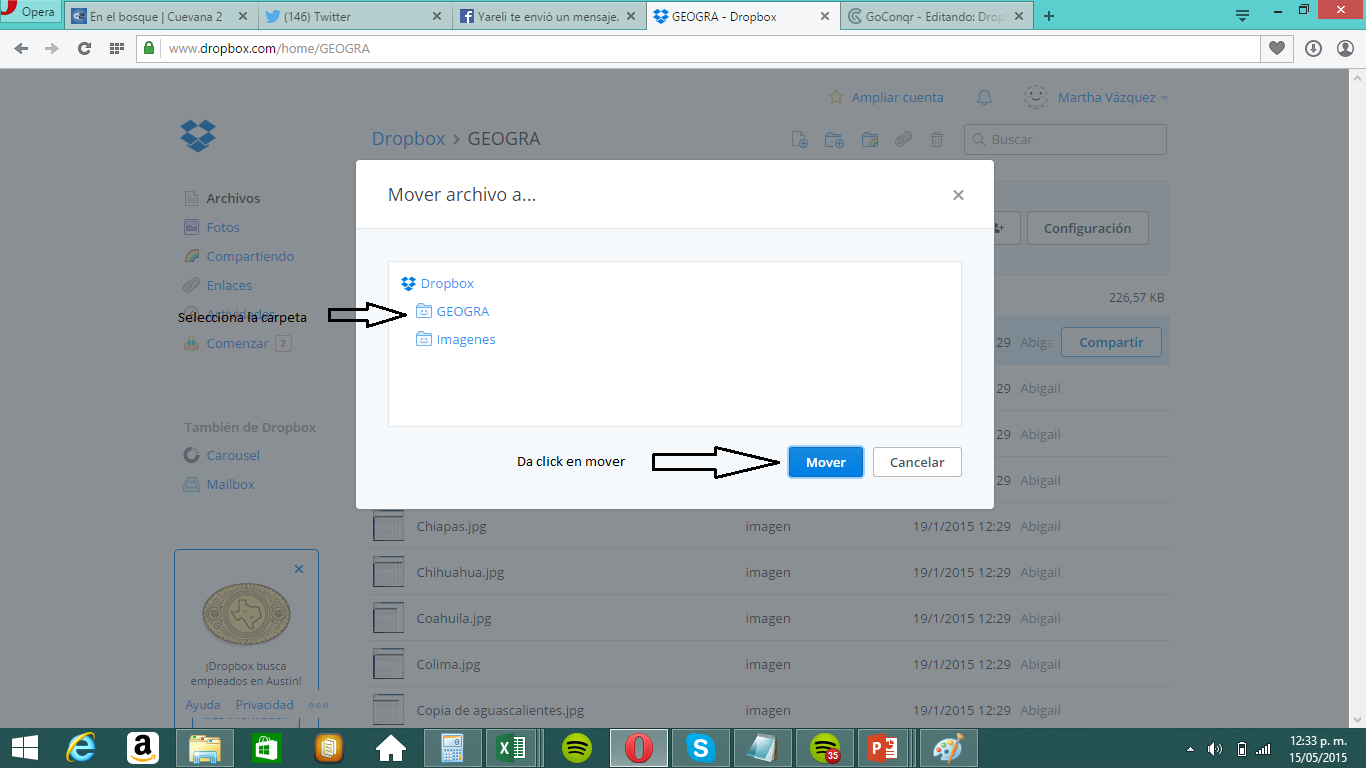
Task: Open the Opera main menu
Action: pyautogui.click(x=30, y=12)
